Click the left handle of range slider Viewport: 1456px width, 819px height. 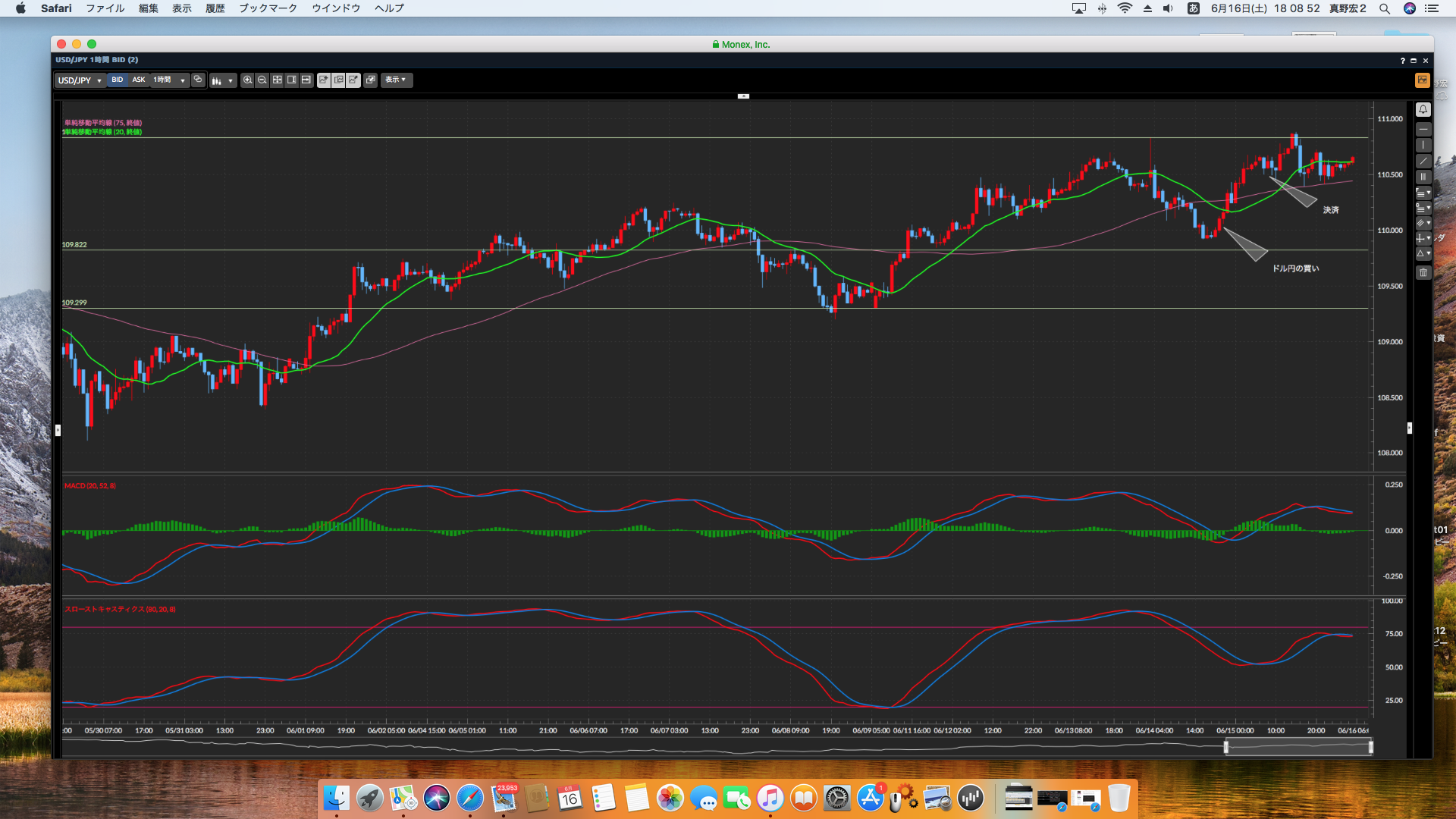1226,748
